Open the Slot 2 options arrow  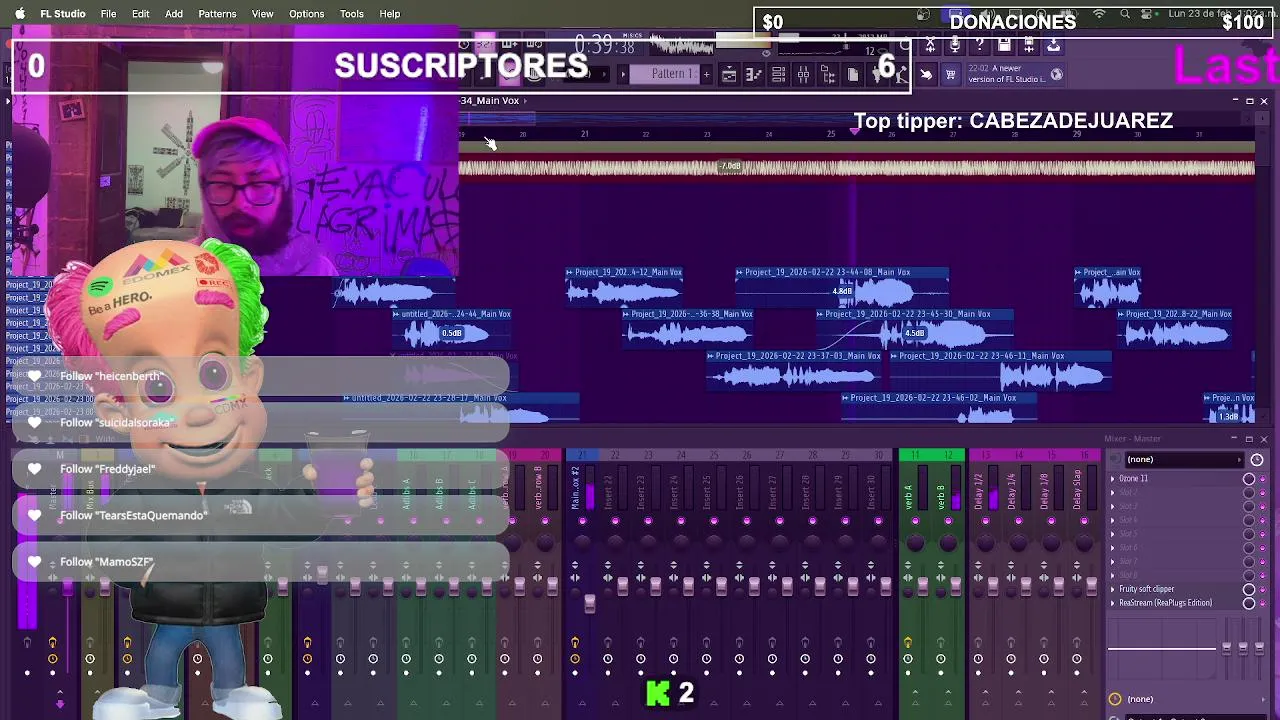click(x=1112, y=493)
